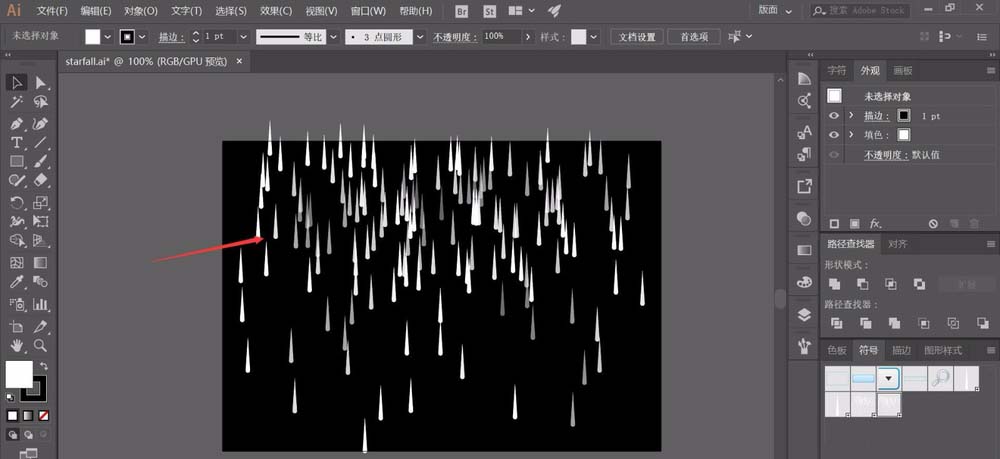Pick the Free Transform tool
1000x459 pixels.
tap(41, 222)
